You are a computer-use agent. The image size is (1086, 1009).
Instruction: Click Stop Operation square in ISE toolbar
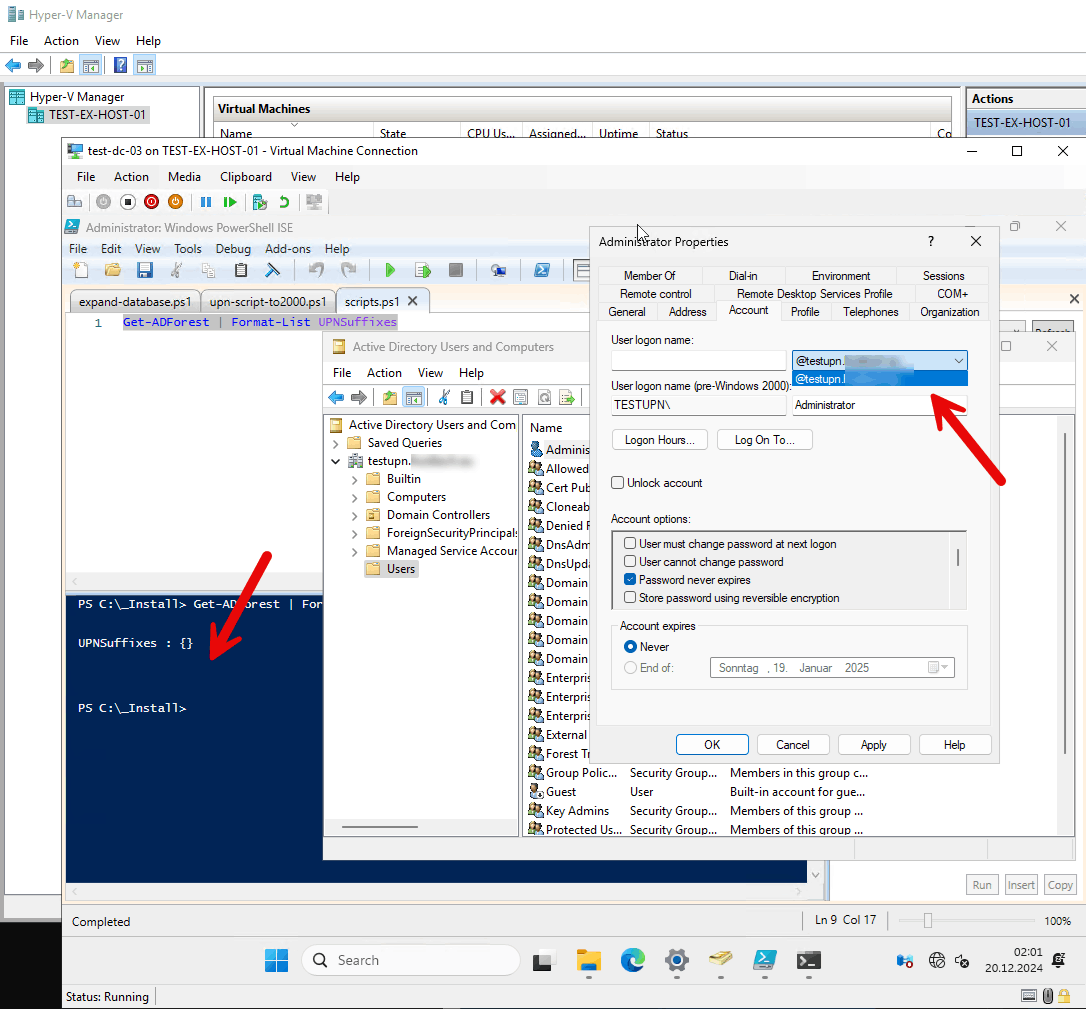point(456,270)
